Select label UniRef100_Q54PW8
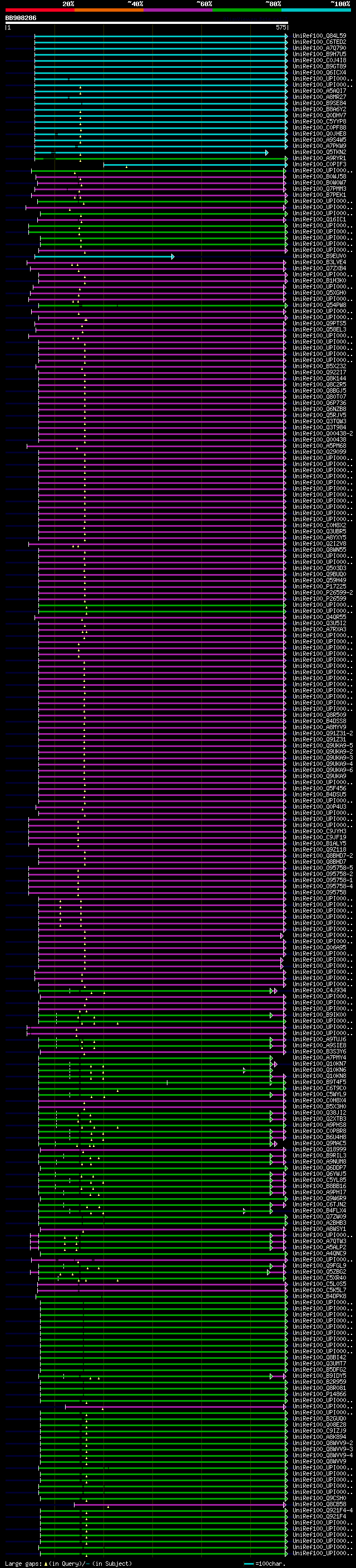Screen dimensions: 356x1568 [x=319, y=305]
